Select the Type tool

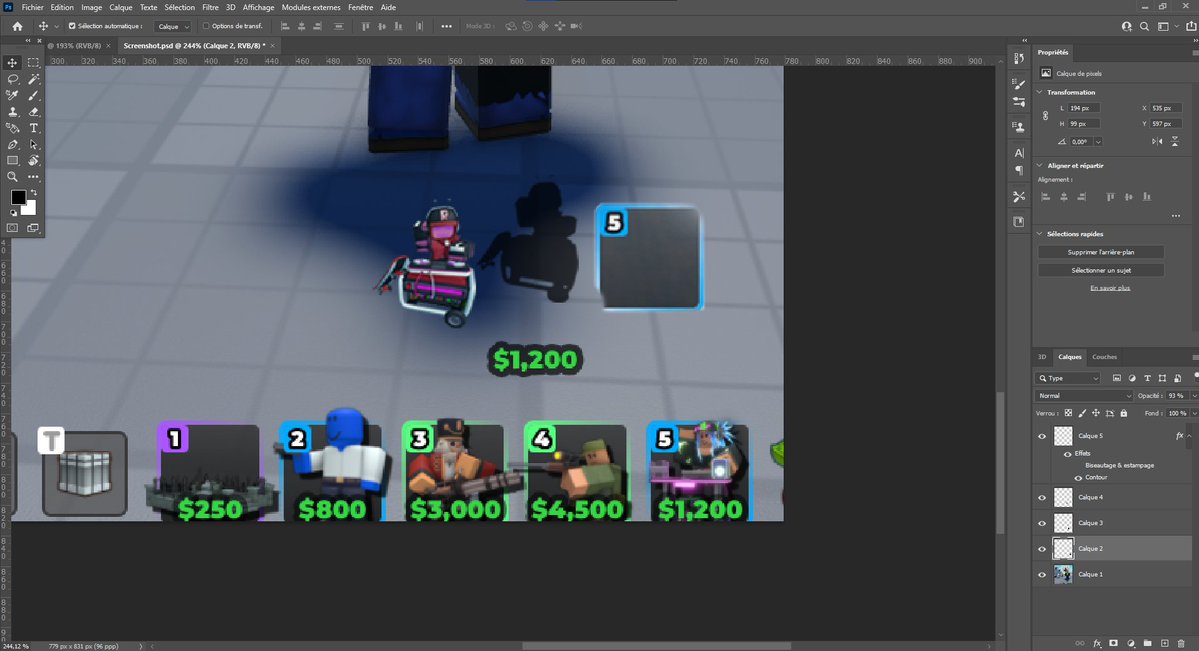(34, 129)
